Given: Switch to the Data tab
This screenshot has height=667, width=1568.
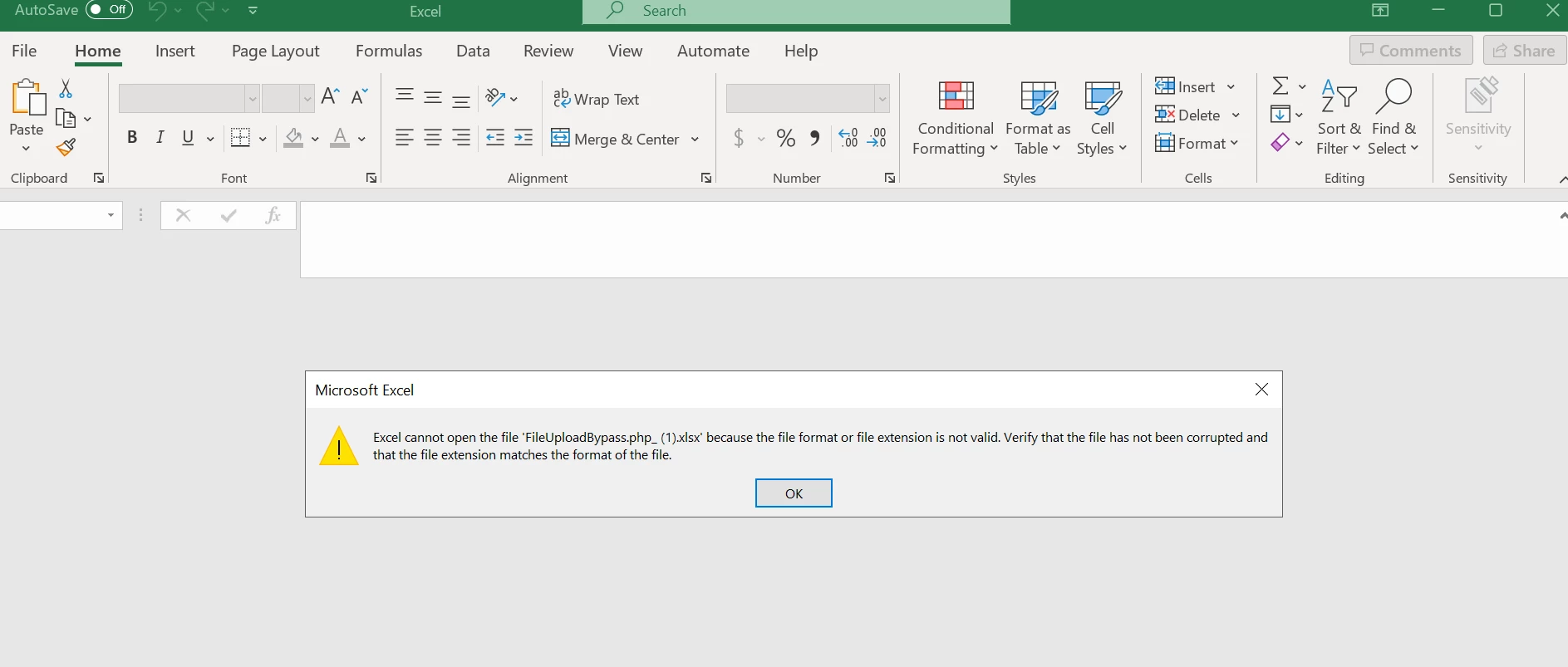Looking at the screenshot, I should (473, 51).
